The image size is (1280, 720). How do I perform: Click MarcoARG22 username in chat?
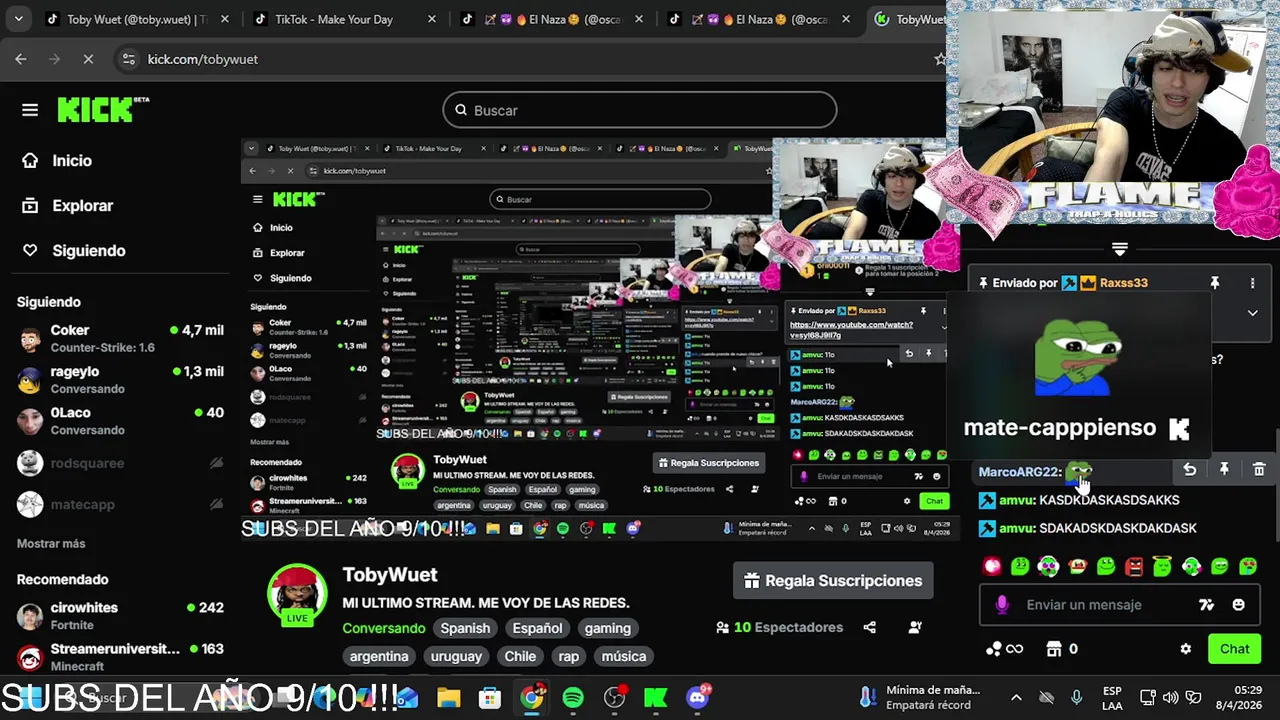[1019, 471]
